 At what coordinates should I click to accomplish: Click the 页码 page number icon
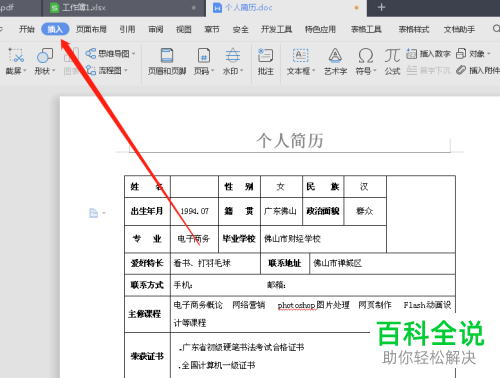[204, 55]
